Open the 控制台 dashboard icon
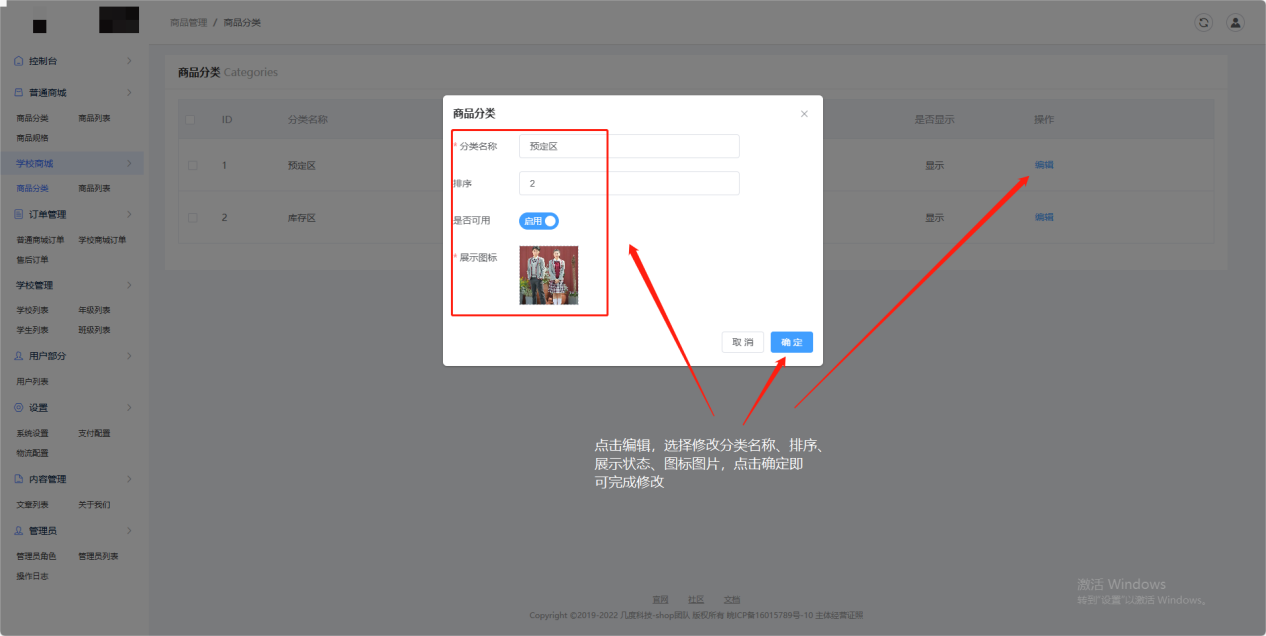1266x636 pixels. pos(17,61)
